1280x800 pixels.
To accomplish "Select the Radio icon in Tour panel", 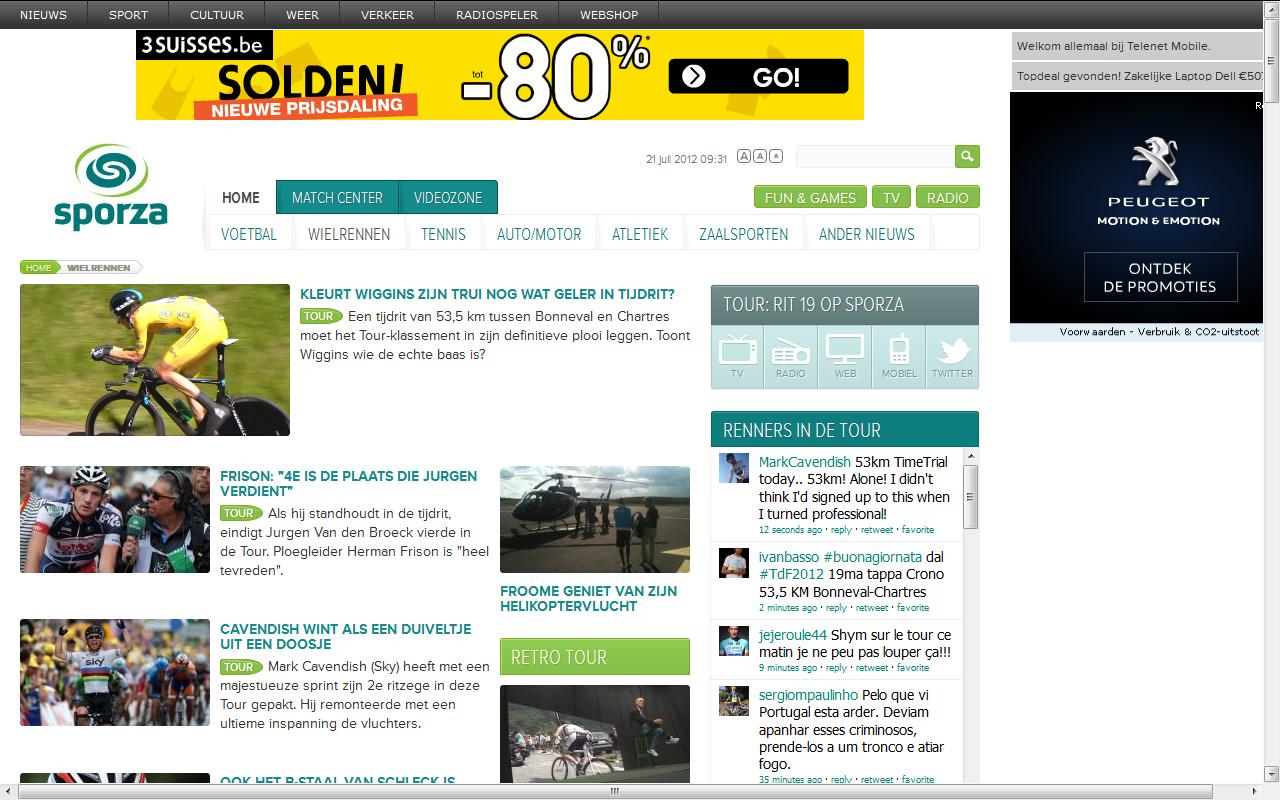I will [x=791, y=351].
